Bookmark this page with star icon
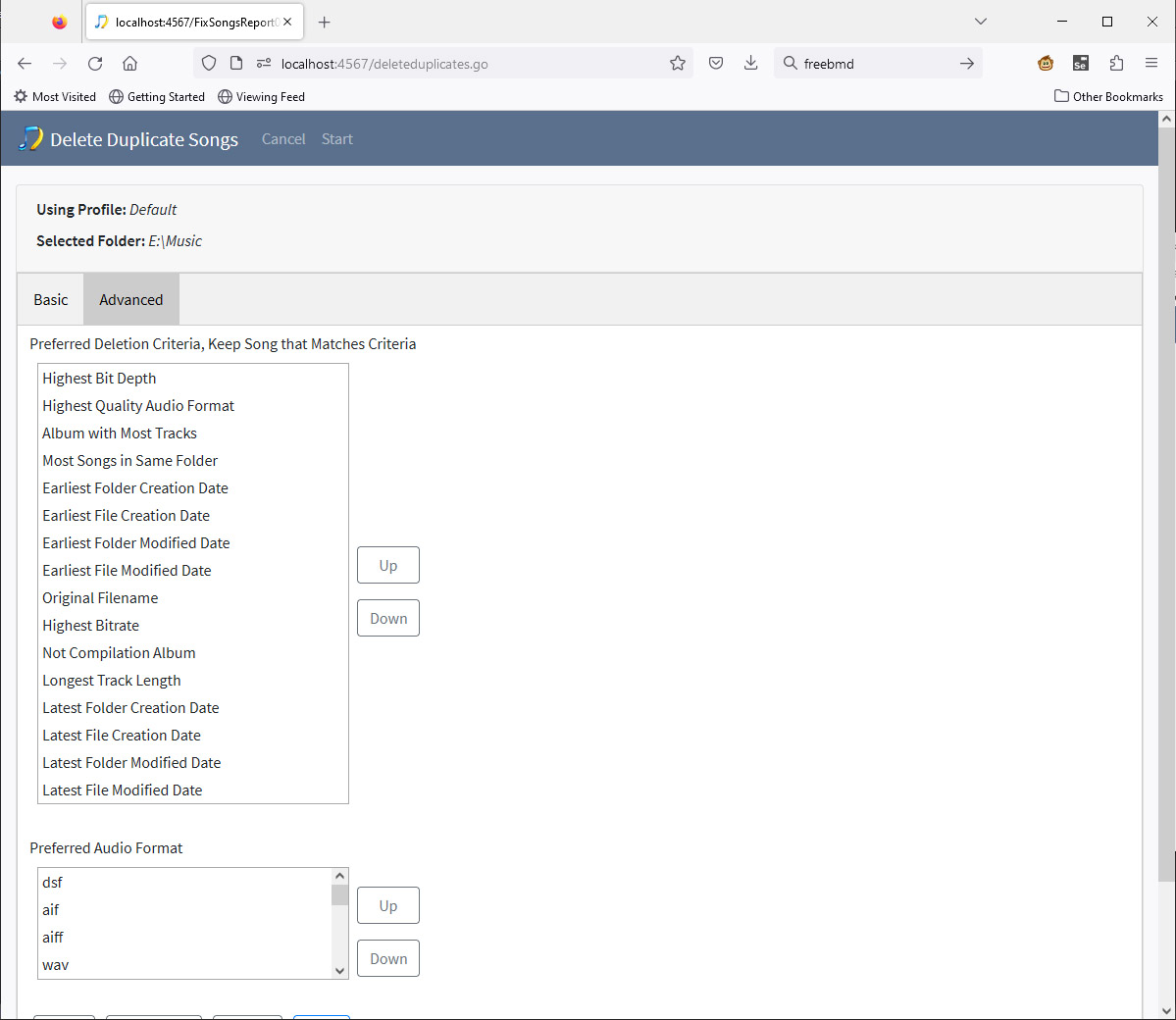 [x=678, y=64]
